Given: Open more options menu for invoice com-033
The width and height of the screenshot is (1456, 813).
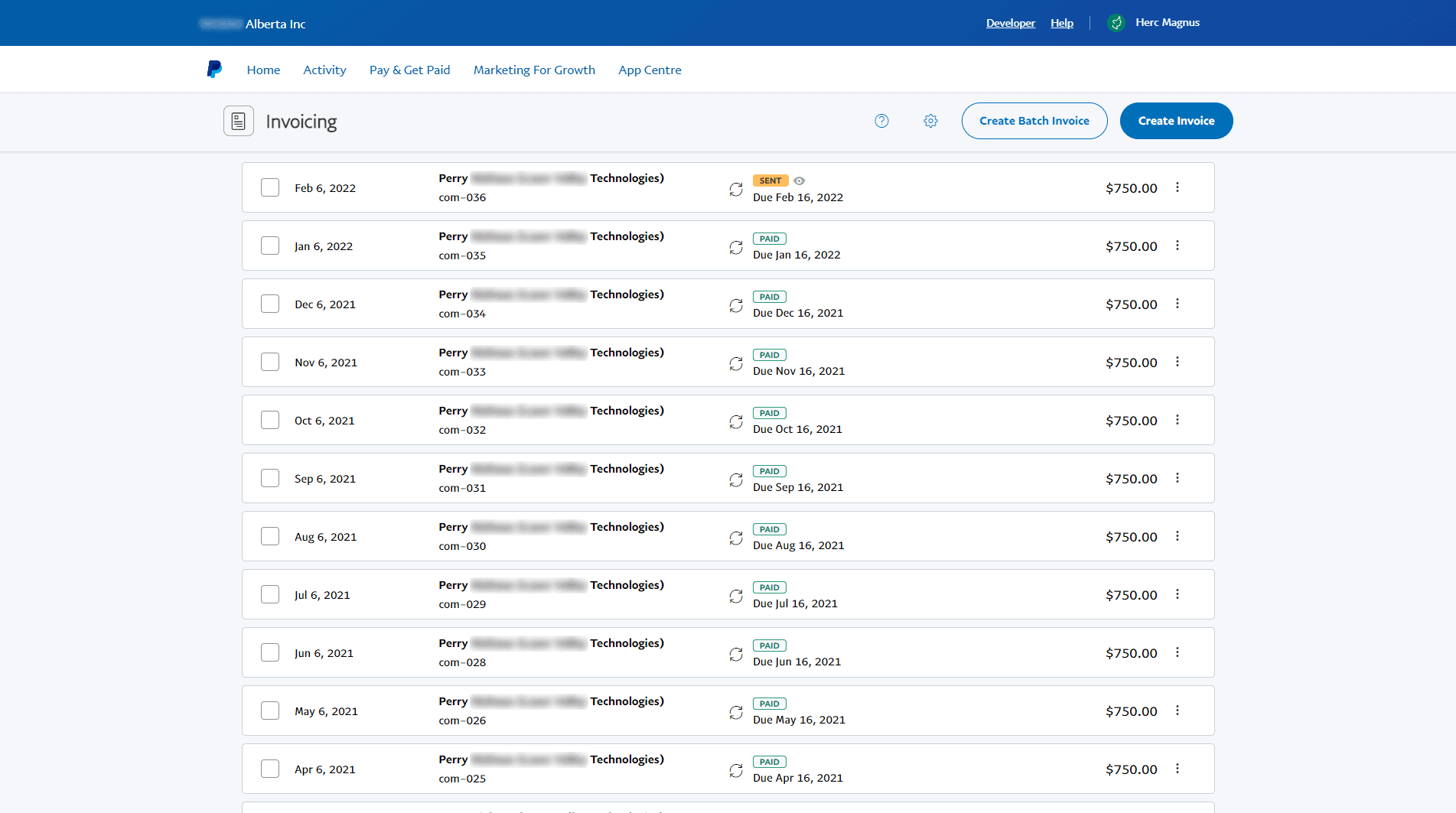Looking at the screenshot, I should coord(1178,362).
